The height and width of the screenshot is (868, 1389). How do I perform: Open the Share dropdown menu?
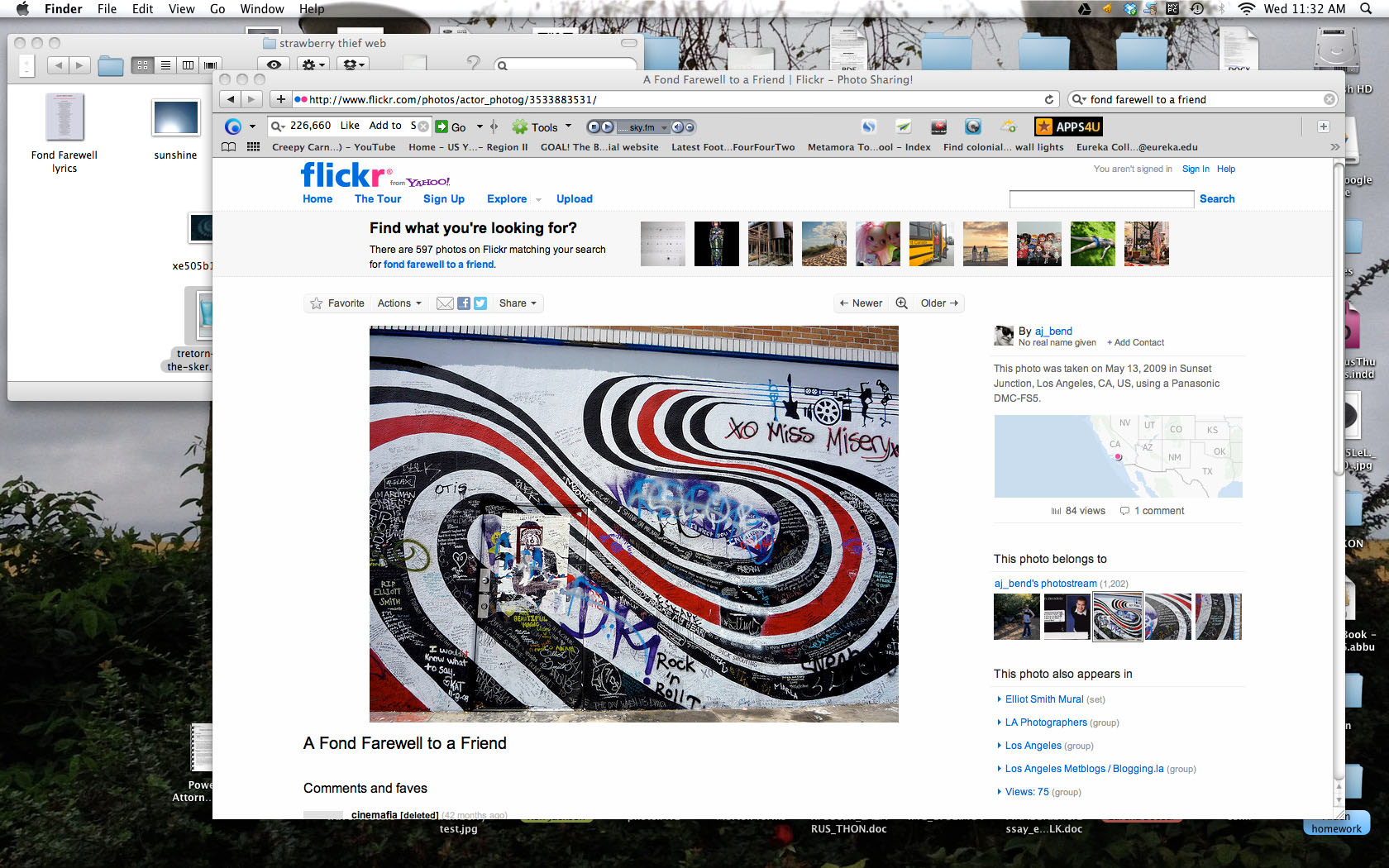tap(518, 303)
